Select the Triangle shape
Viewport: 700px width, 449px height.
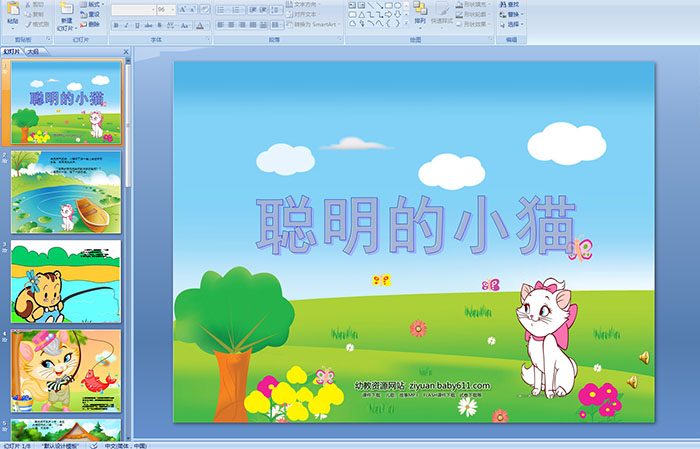[x=361, y=15]
